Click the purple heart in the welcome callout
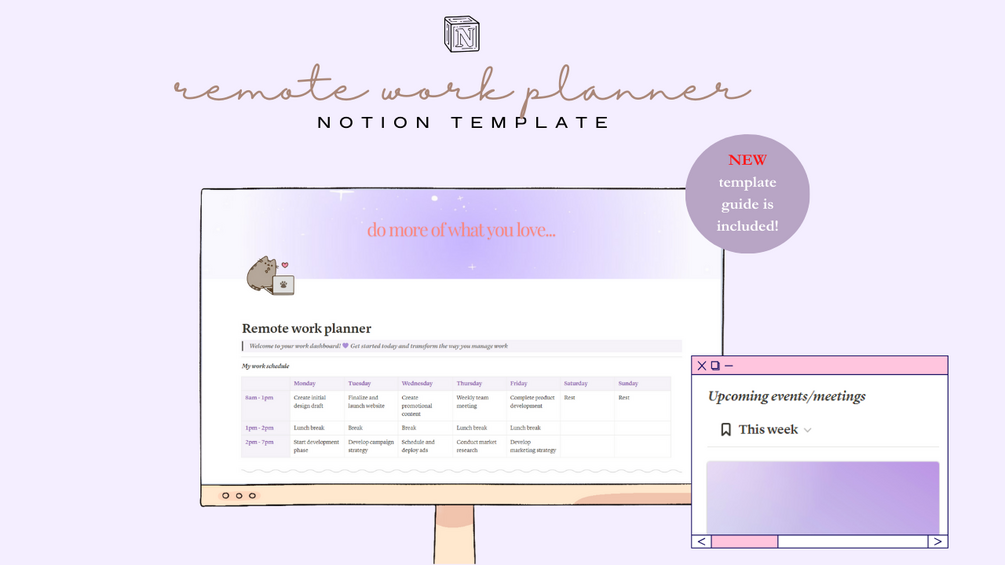The width and height of the screenshot is (1005, 565). [x=345, y=346]
